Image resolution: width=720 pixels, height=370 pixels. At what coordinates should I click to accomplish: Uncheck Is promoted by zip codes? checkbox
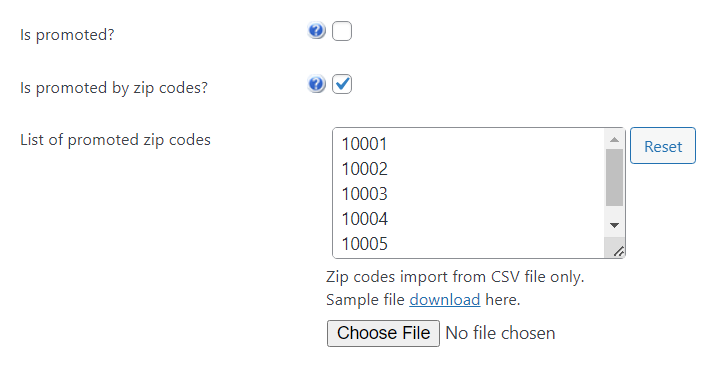coord(342,84)
